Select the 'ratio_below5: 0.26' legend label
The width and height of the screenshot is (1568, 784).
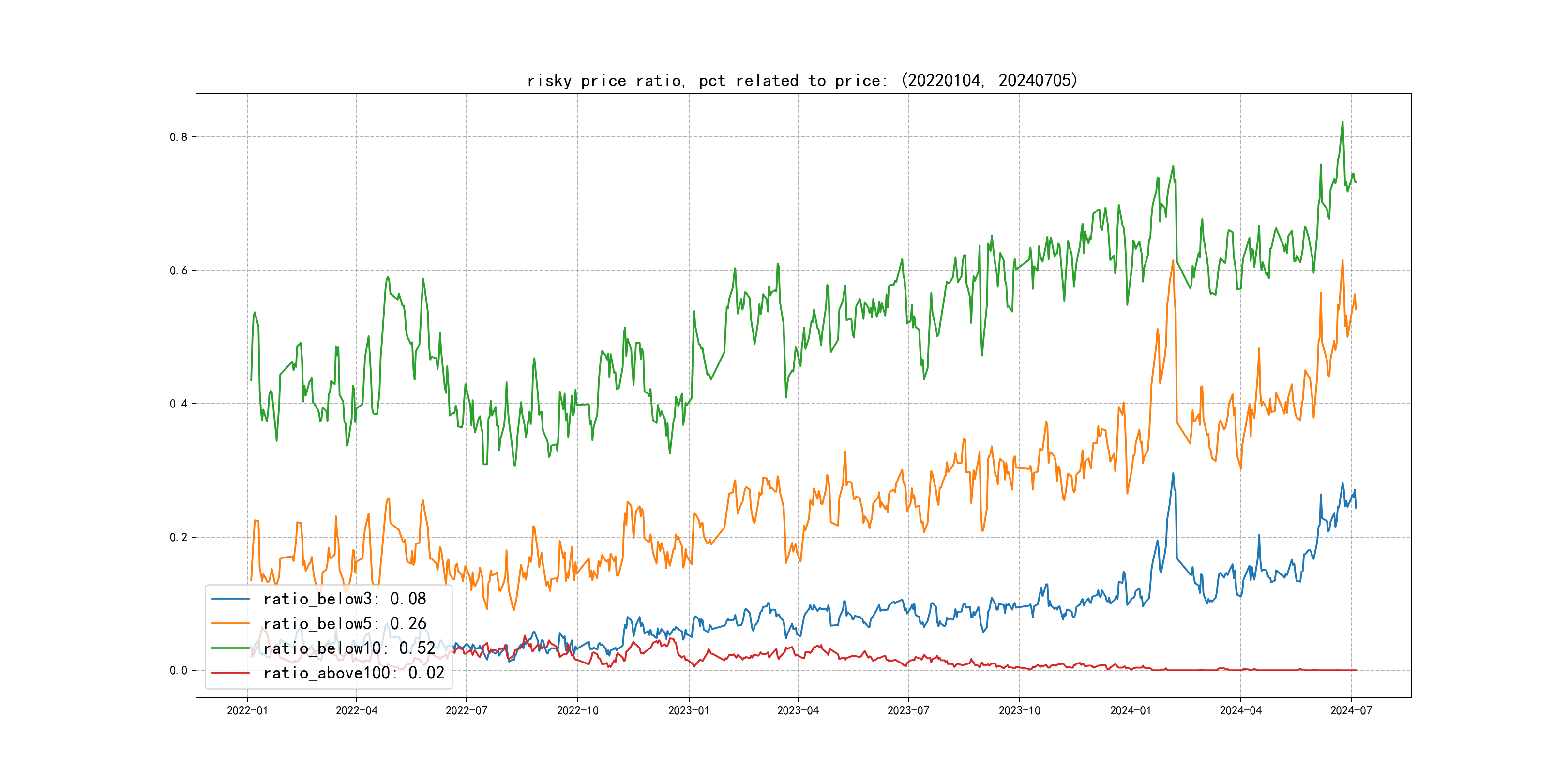coord(345,623)
